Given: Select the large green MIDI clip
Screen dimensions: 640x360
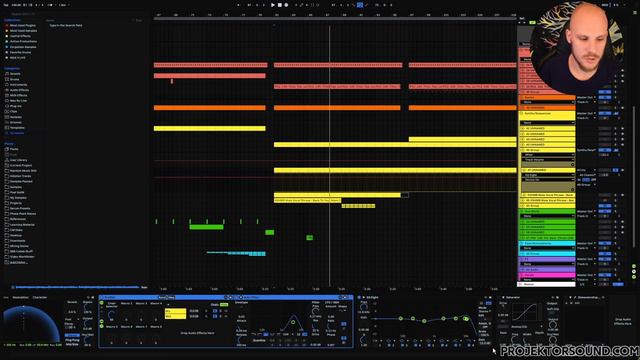Looking at the screenshot, I should (207, 227).
